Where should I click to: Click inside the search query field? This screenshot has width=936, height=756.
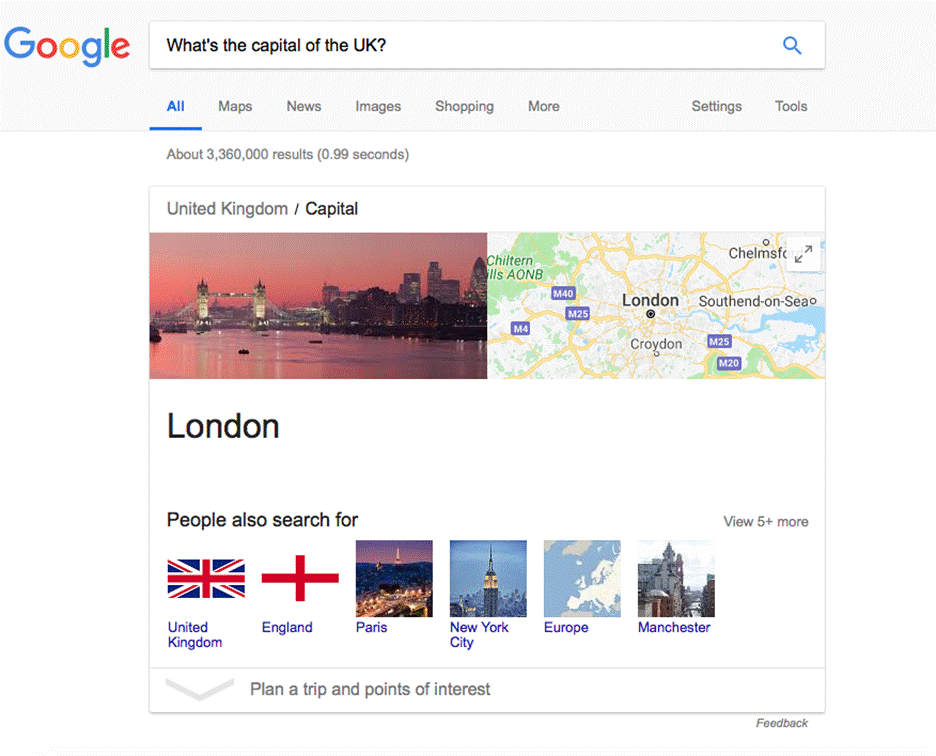tap(460, 45)
